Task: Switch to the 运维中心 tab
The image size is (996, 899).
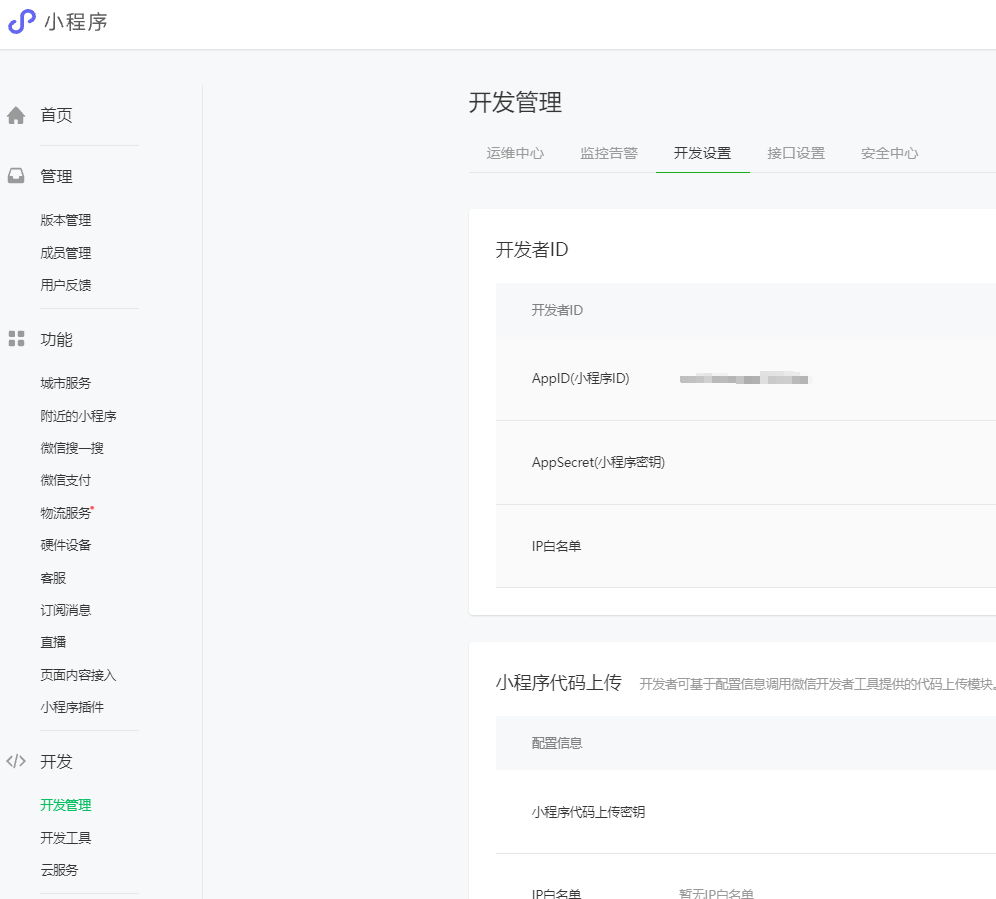Action: click(x=515, y=153)
